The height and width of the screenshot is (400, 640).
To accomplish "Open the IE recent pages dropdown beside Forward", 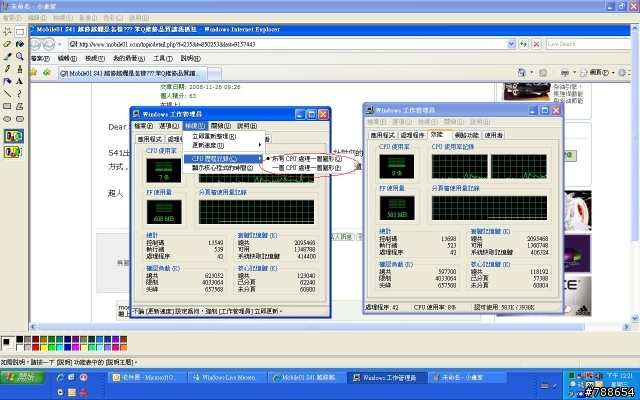I will (60, 44).
